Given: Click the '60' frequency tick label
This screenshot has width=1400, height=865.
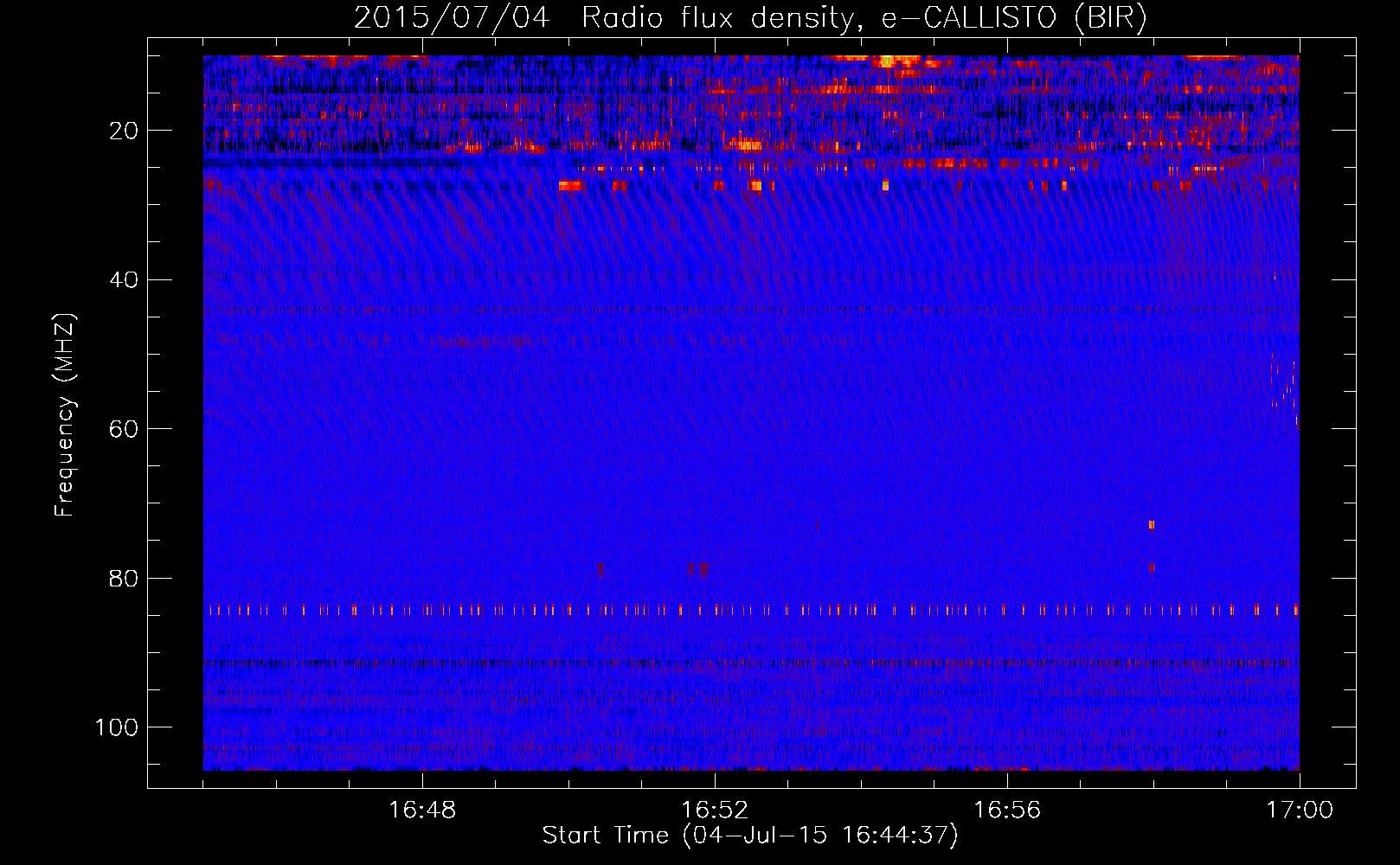Looking at the screenshot, I should click(124, 429).
